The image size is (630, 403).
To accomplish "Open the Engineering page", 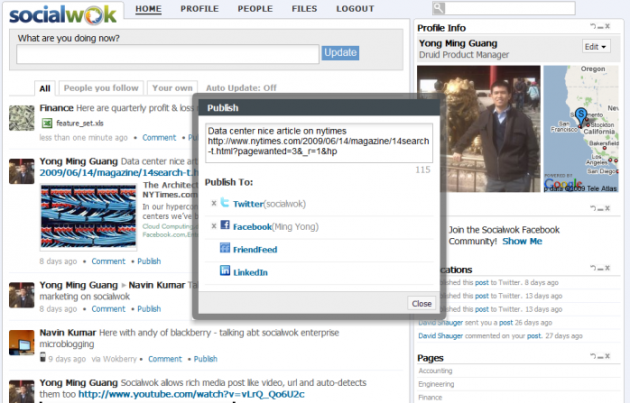I will pyautogui.click(x=436, y=384).
